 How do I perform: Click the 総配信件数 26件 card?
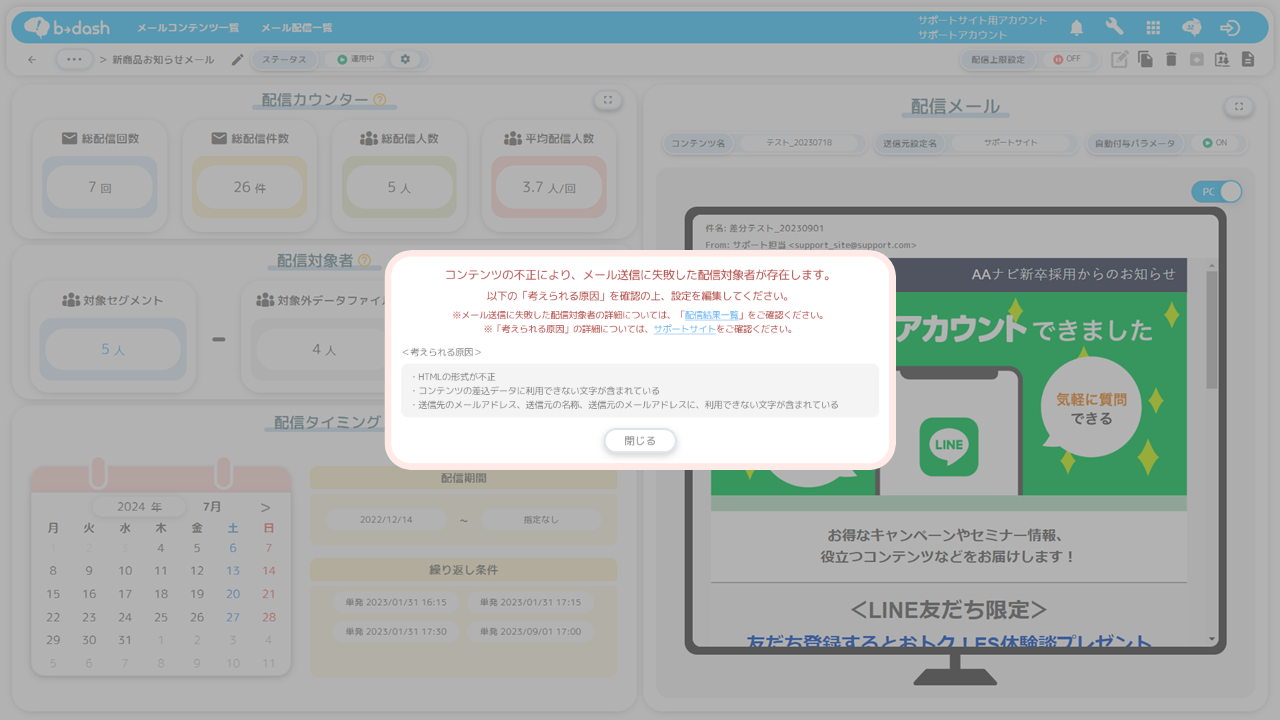pos(249,174)
